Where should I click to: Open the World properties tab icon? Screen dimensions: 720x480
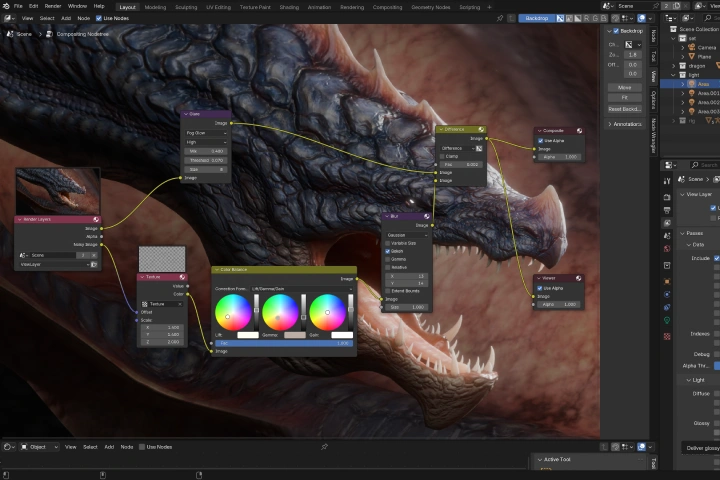[667, 248]
